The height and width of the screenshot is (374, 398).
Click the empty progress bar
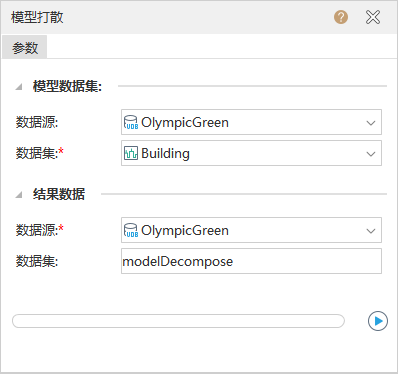pos(178,321)
